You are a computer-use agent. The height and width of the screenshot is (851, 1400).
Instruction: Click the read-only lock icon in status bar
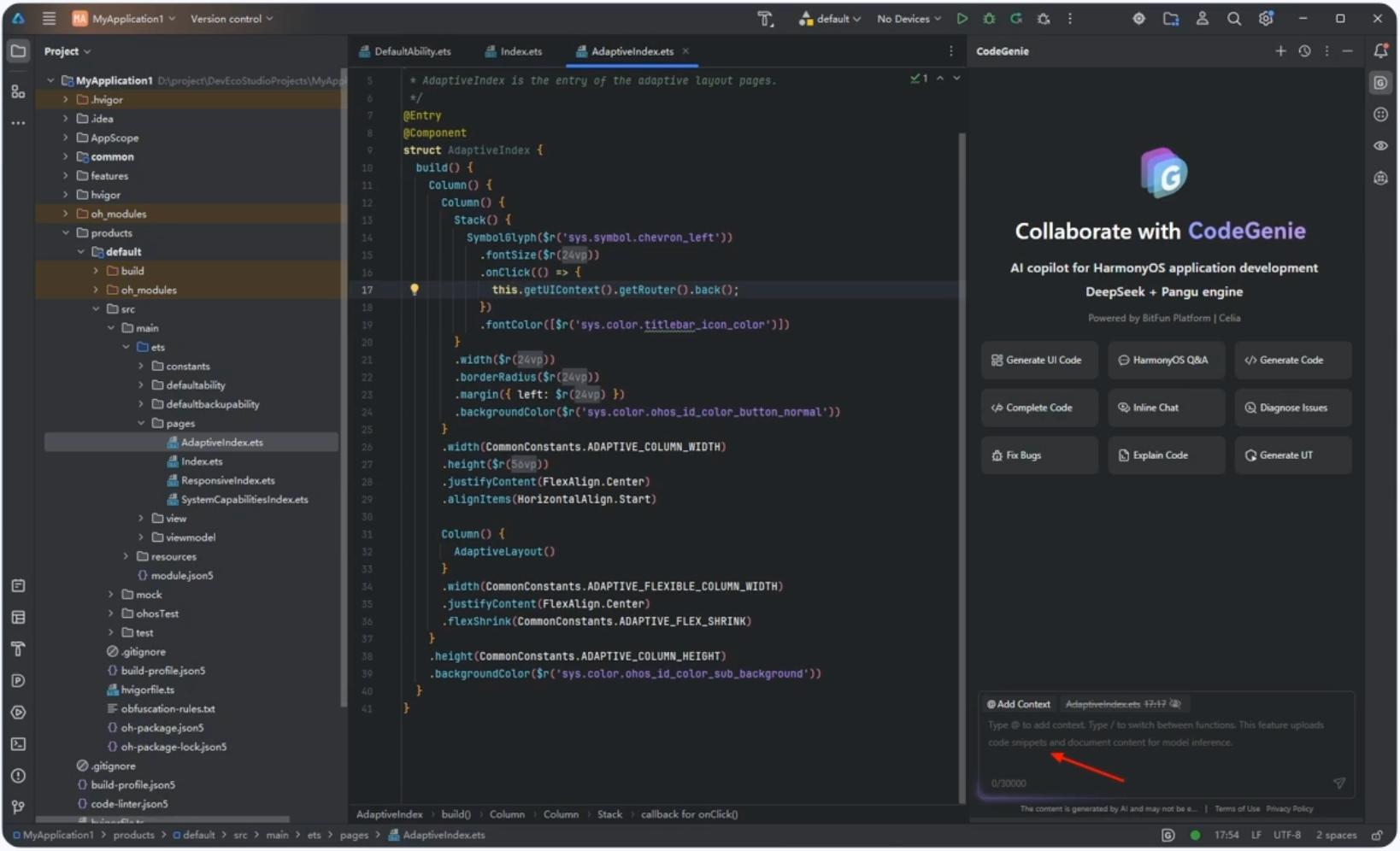click(1377, 835)
